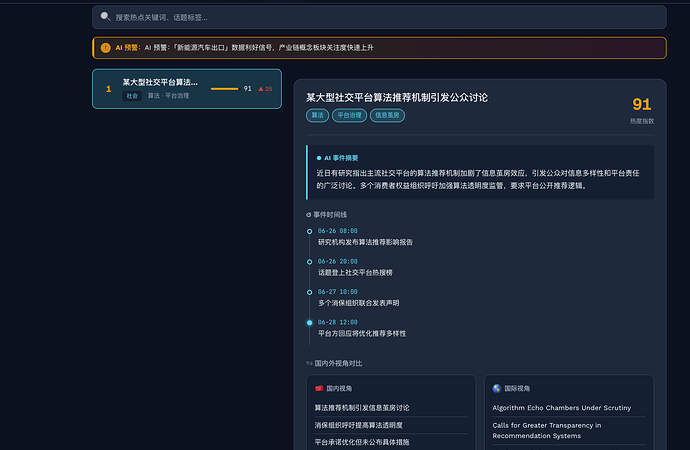Click the 91 热度指数 score
Viewport: 690px width, 450px height.
point(642,105)
